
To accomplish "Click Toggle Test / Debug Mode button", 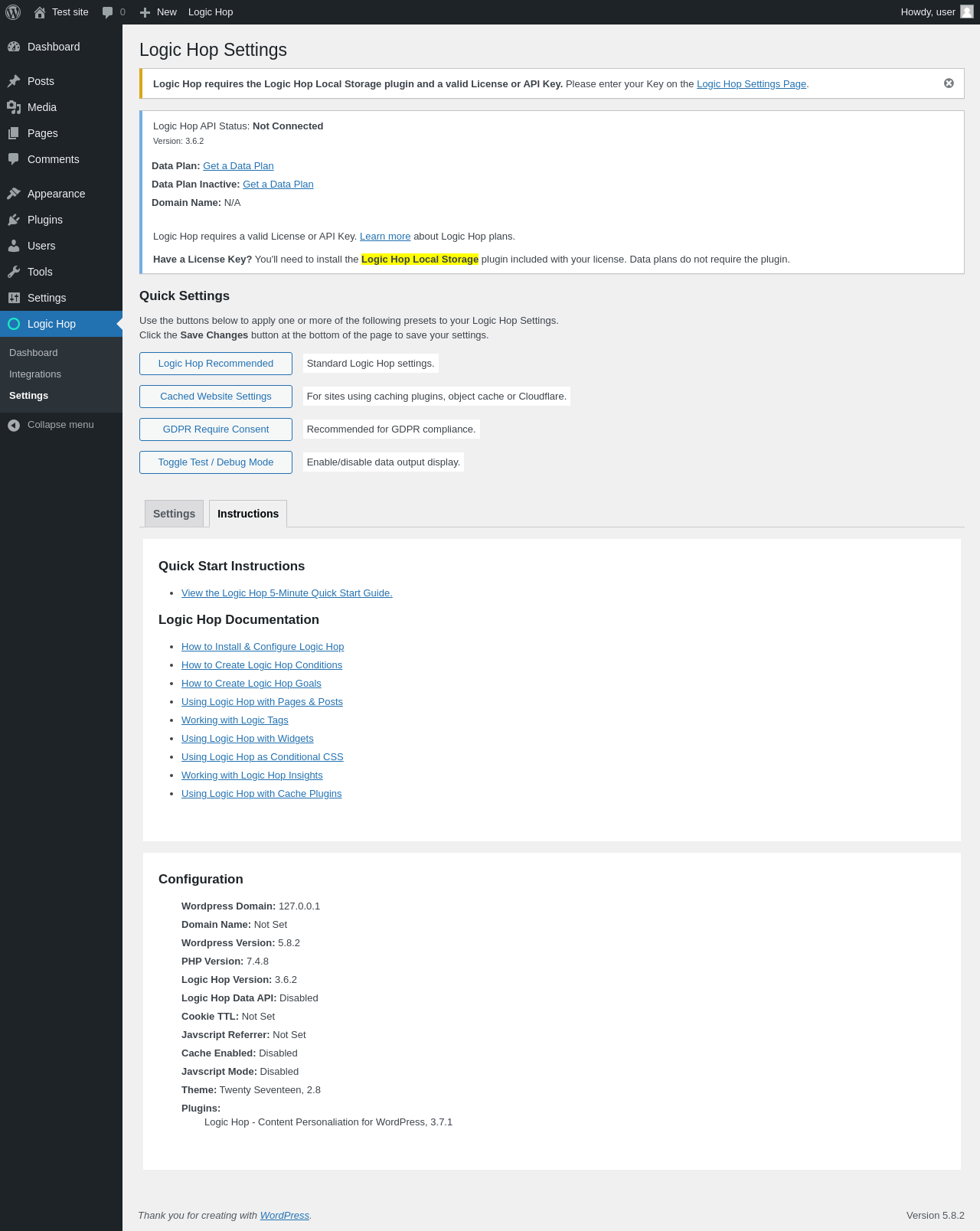I will (216, 462).
